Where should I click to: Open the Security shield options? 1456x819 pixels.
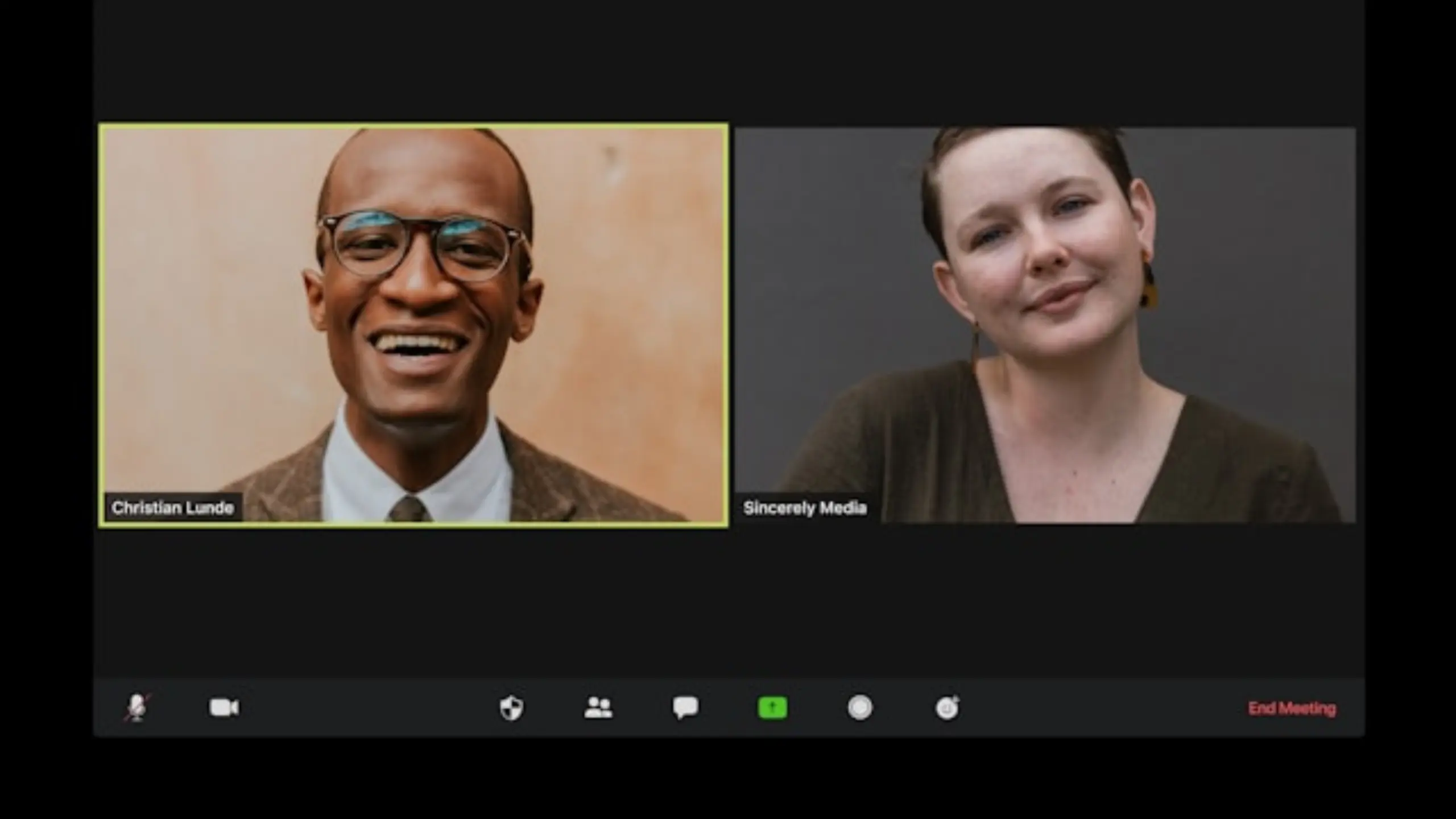pos(511,708)
